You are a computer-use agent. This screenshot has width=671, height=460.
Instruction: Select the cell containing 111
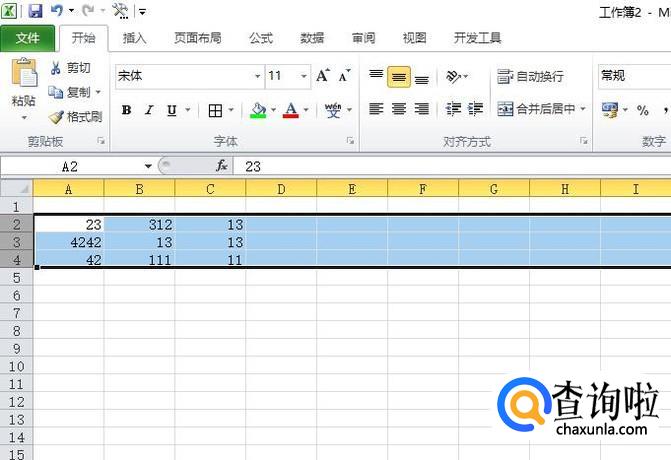click(140, 260)
